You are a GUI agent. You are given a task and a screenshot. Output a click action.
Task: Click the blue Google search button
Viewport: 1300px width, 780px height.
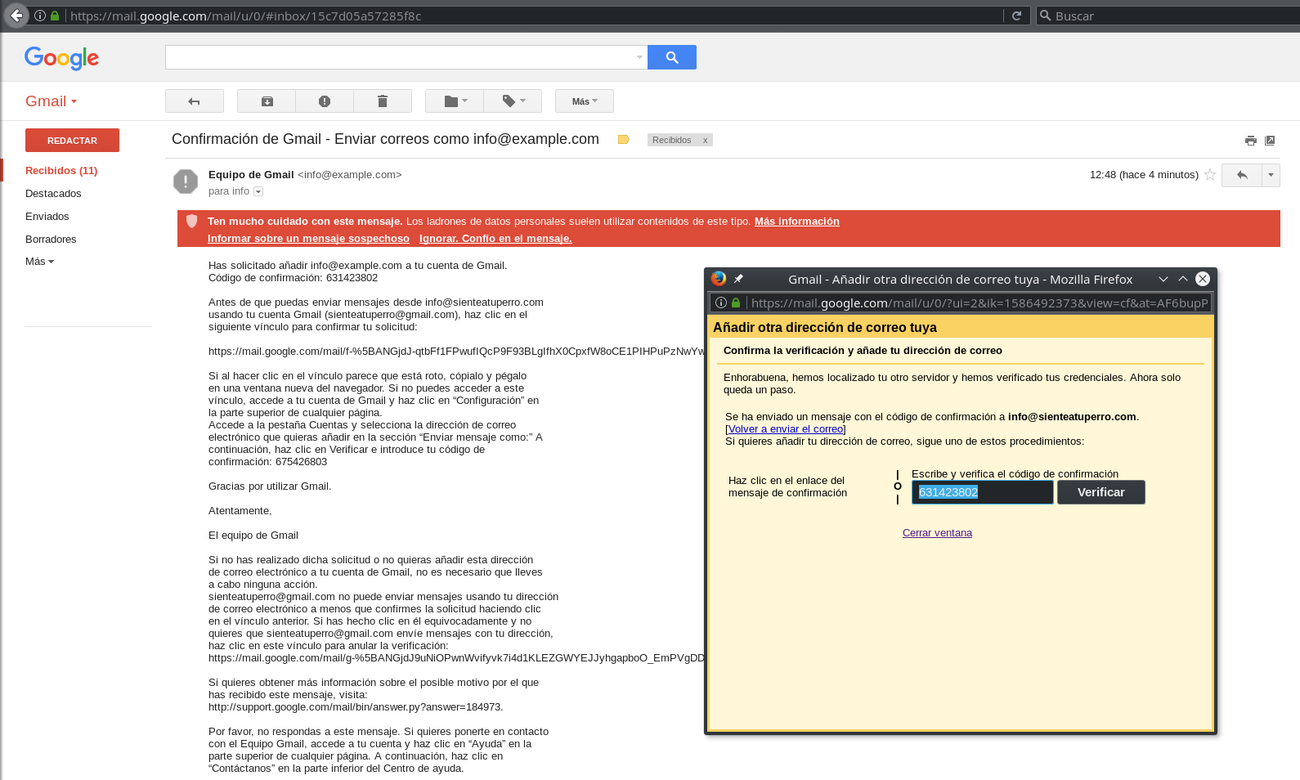[x=671, y=58]
